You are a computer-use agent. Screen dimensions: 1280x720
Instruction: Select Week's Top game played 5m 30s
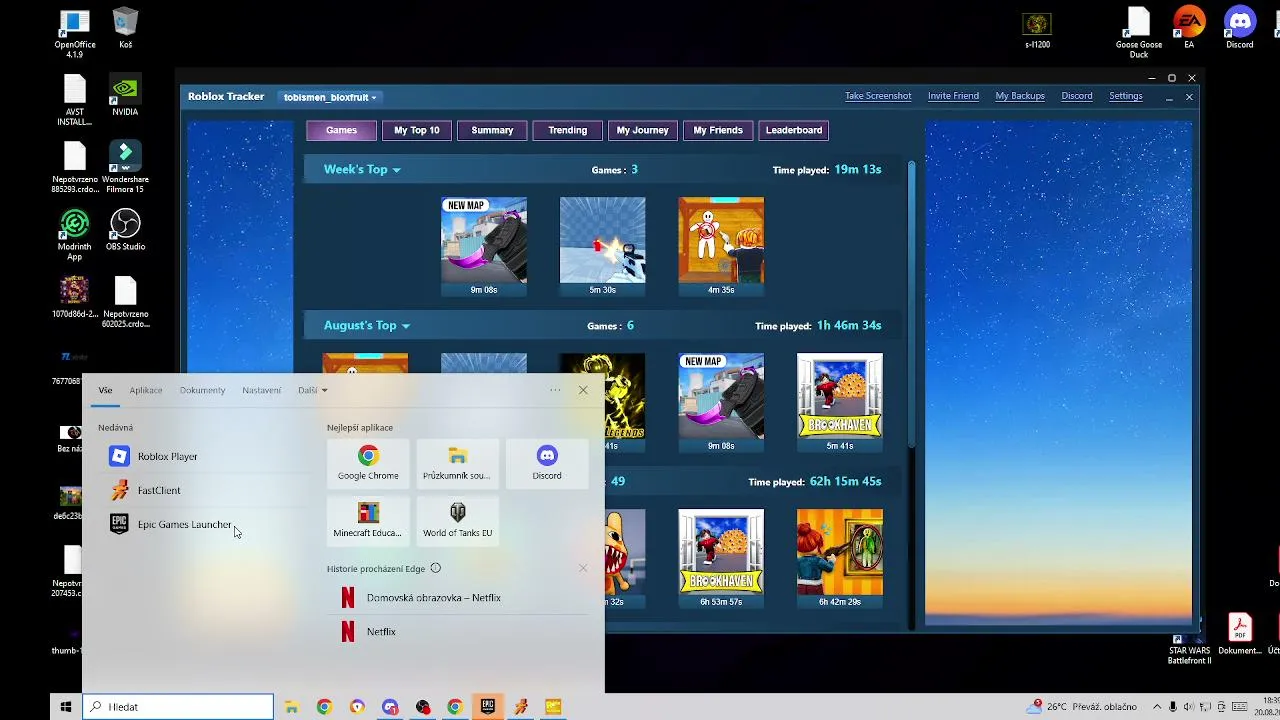click(x=603, y=246)
